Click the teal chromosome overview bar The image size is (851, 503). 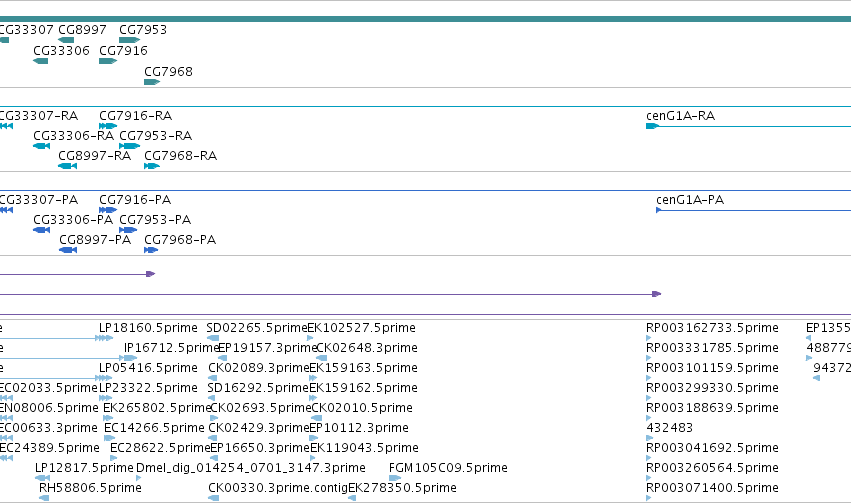coord(426,19)
